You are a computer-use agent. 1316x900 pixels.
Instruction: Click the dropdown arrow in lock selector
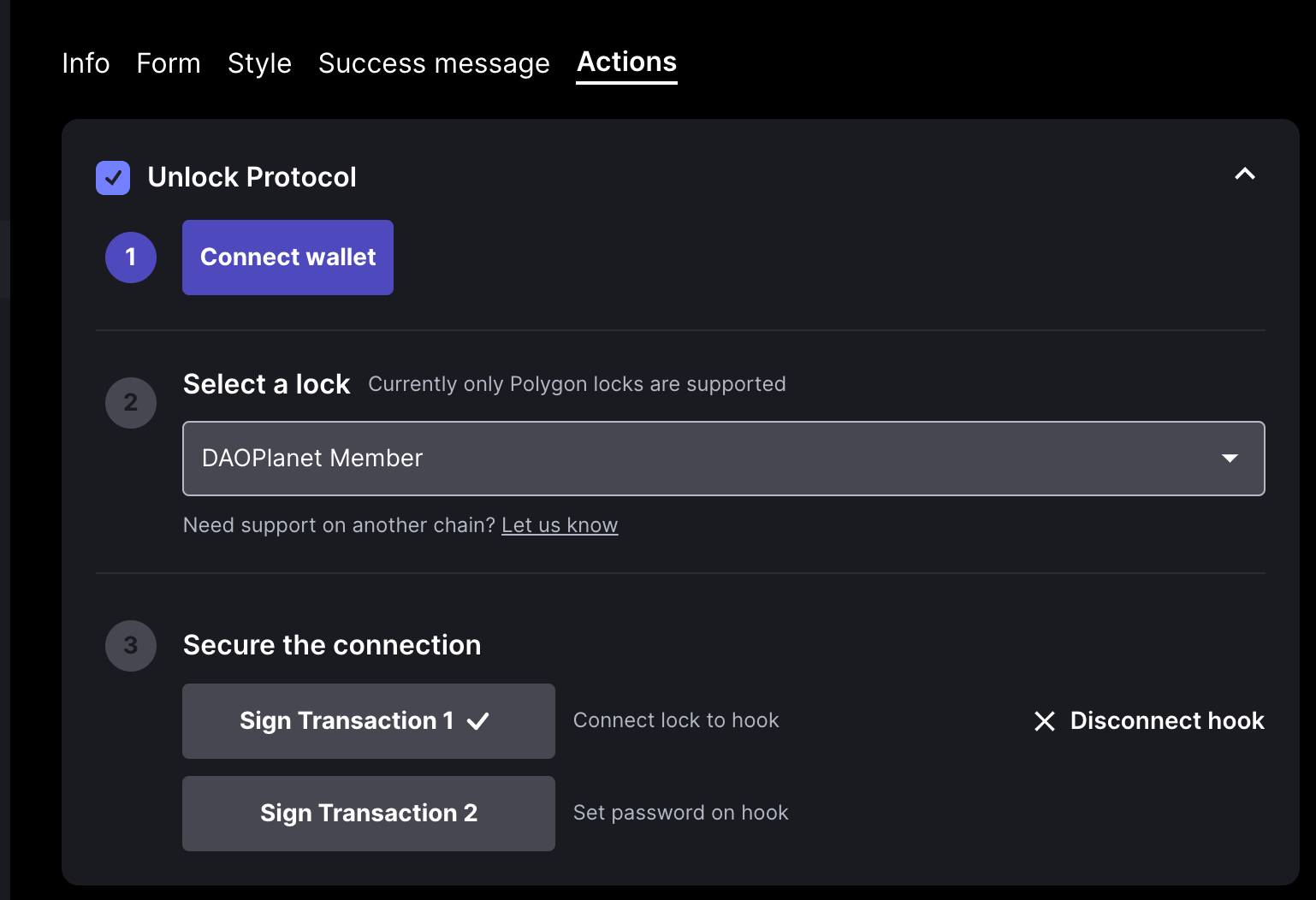pyautogui.click(x=1230, y=459)
